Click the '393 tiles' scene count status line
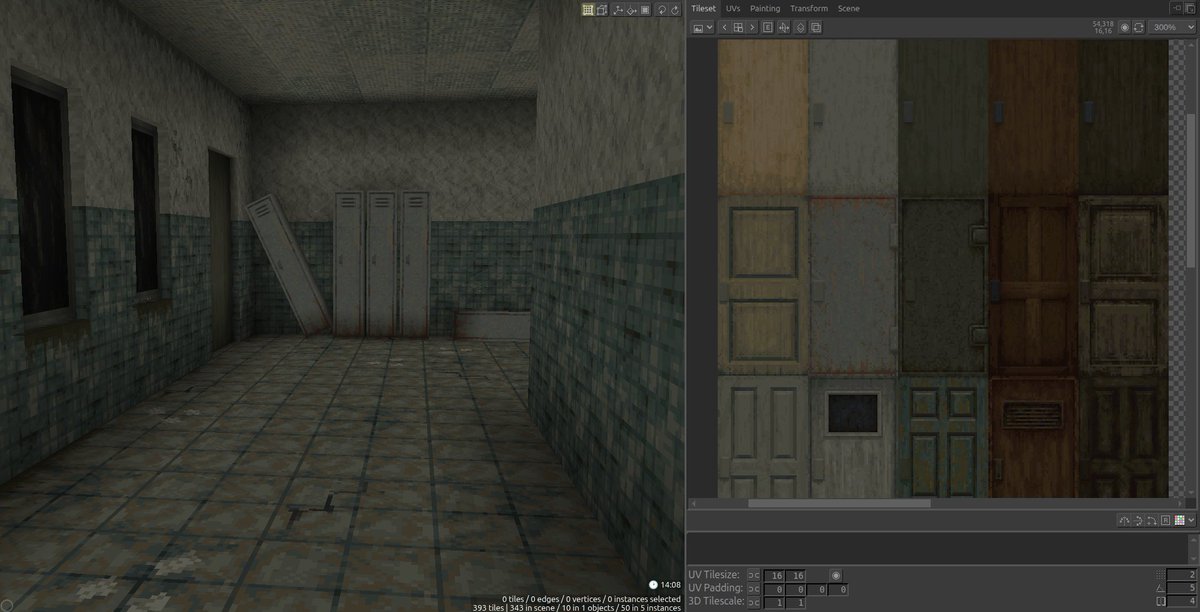Screen dimensions: 1200x612 point(577,606)
